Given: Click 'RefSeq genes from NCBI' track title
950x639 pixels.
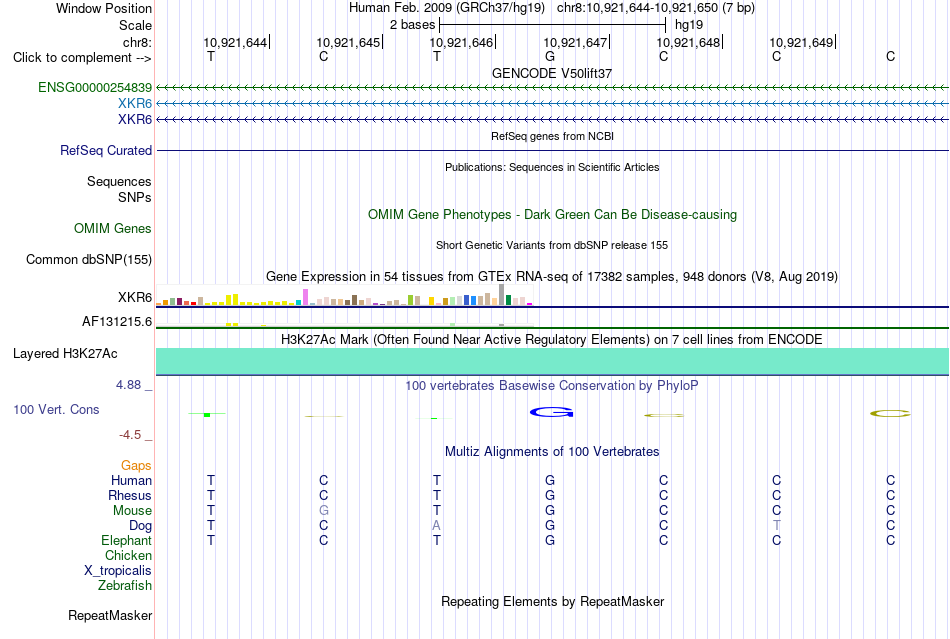Looking at the screenshot, I should [552, 136].
